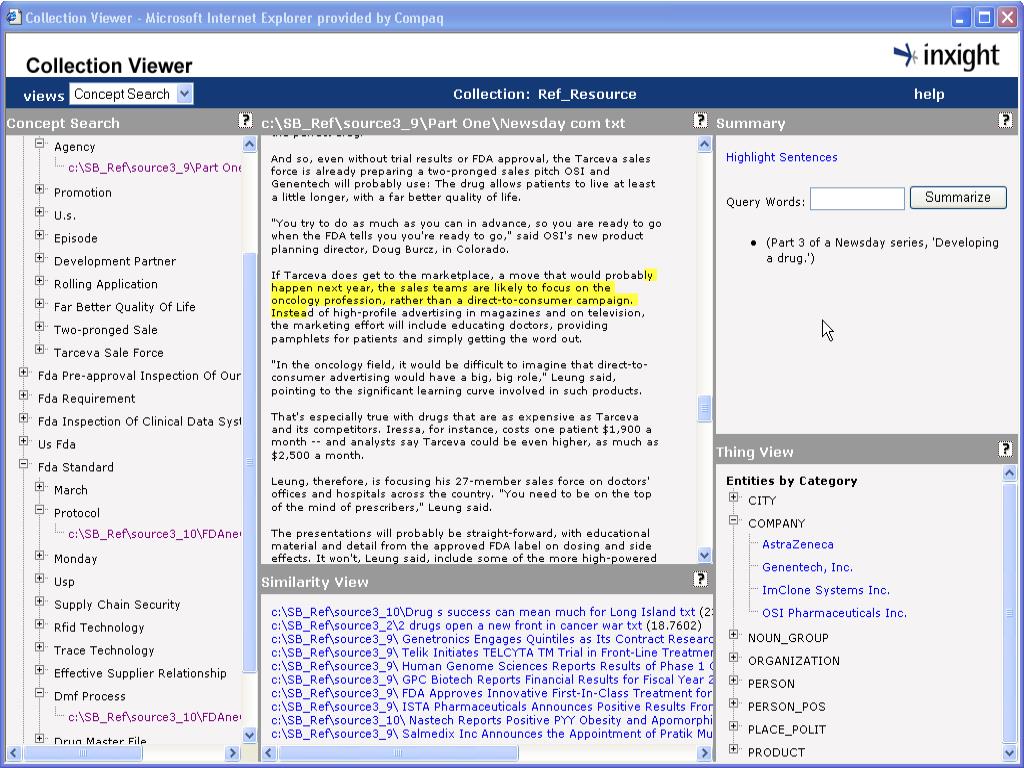
Task: Select the Two-pronged Sale tree label
Action: [105, 330]
